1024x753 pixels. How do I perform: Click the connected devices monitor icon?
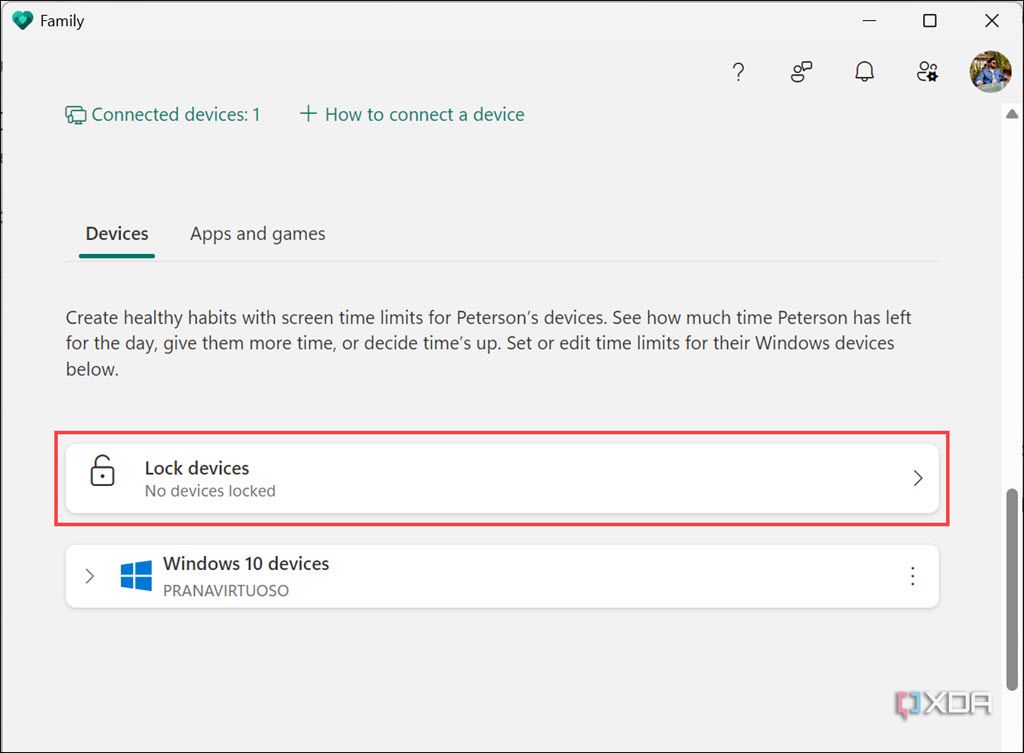tap(74, 114)
